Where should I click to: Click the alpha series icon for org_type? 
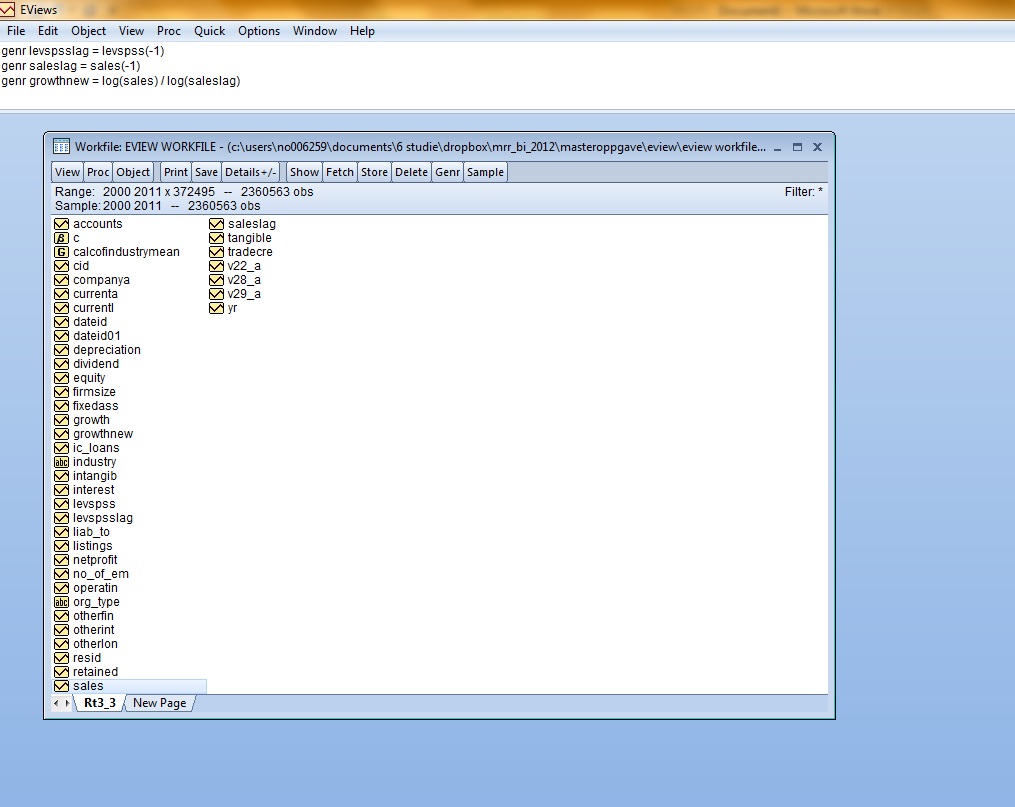point(61,602)
